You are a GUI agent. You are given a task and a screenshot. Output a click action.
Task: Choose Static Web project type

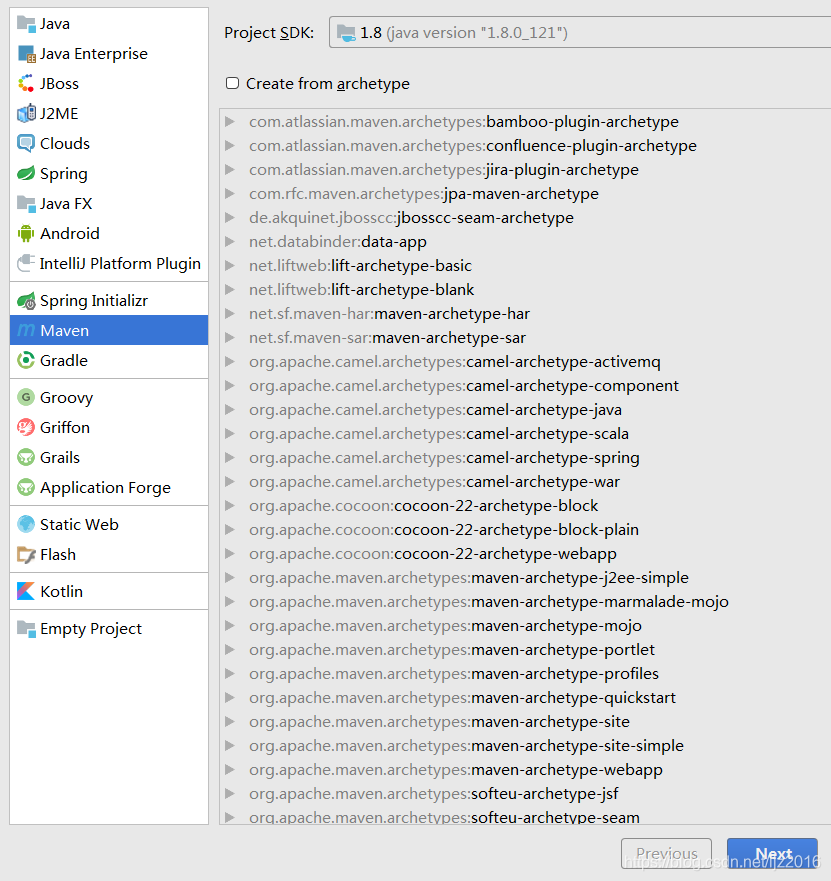109,524
